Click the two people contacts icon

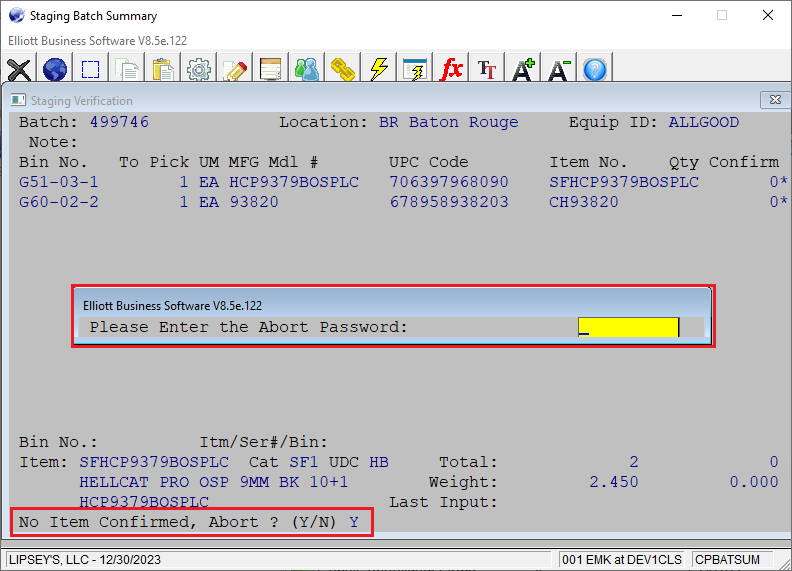tap(307, 69)
